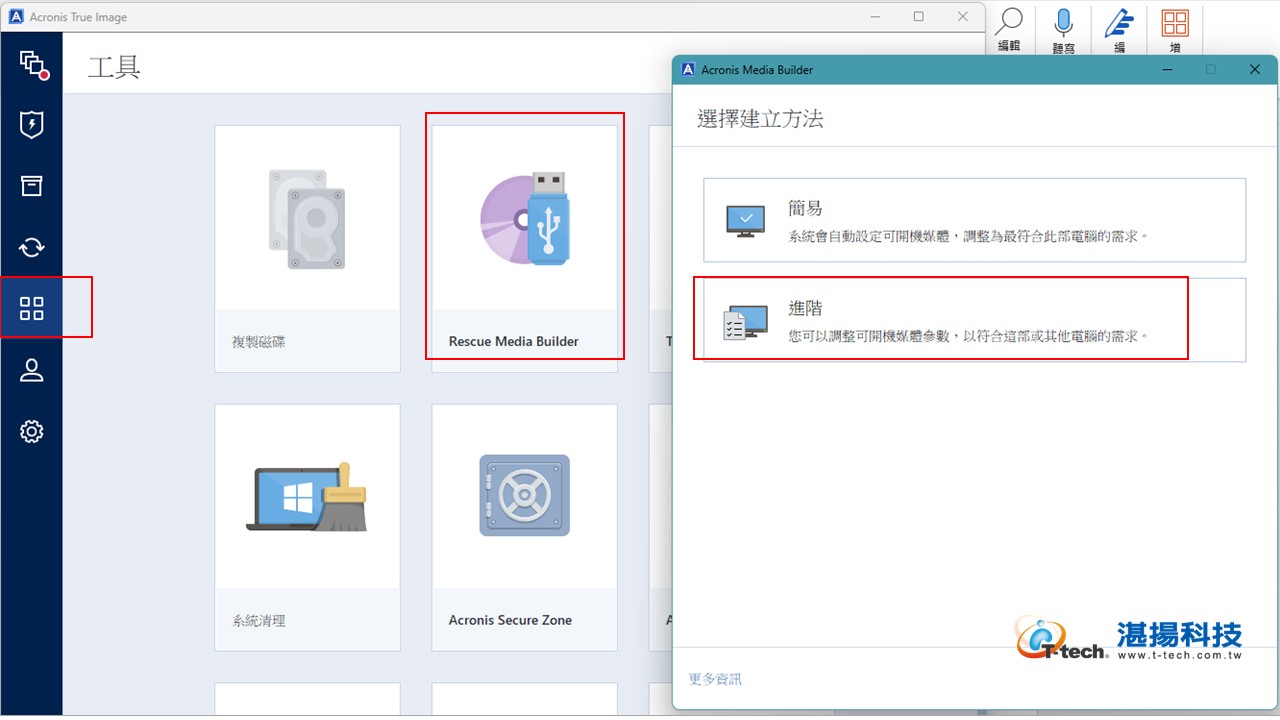Choose the 進階 advanced creation method
This screenshot has width=1280, height=720.
pyautogui.click(x=975, y=320)
